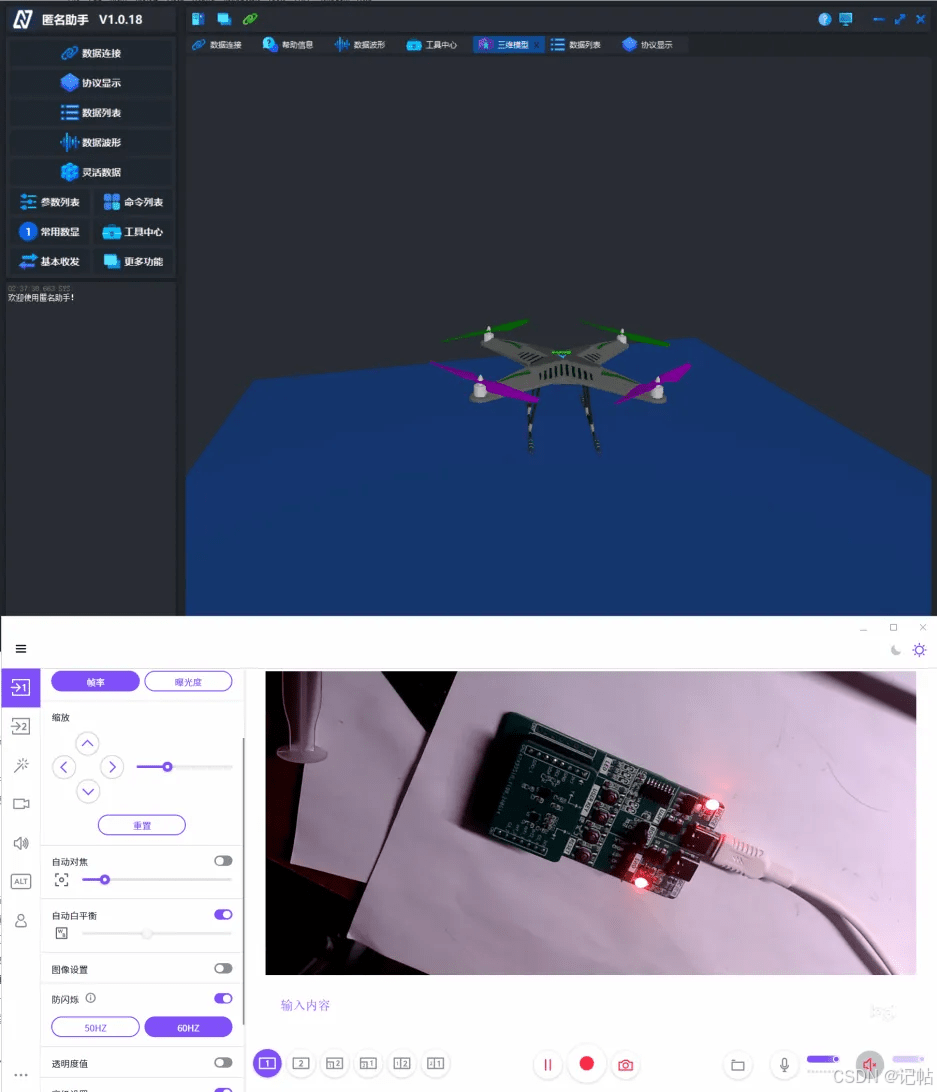Open the recordings folder icon
Viewport: 937px width, 1092px height.
738,1065
